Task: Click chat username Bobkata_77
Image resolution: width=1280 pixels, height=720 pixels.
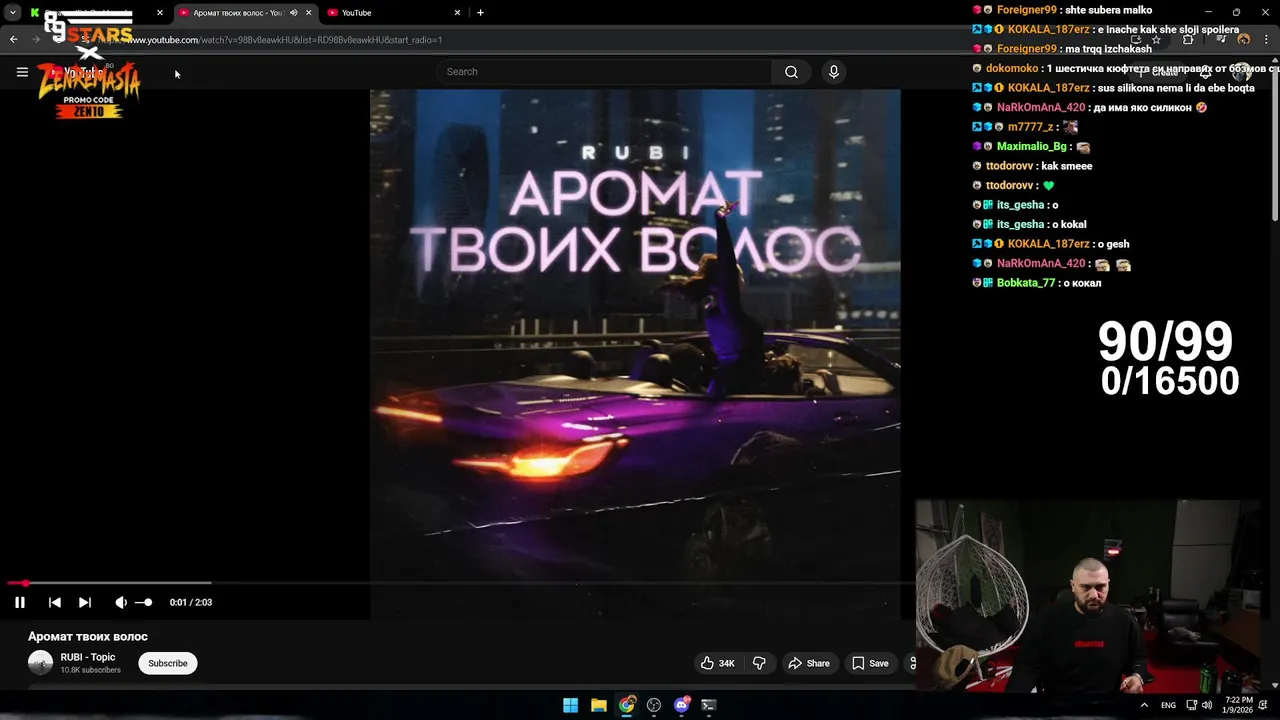Action: pyautogui.click(x=1026, y=283)
